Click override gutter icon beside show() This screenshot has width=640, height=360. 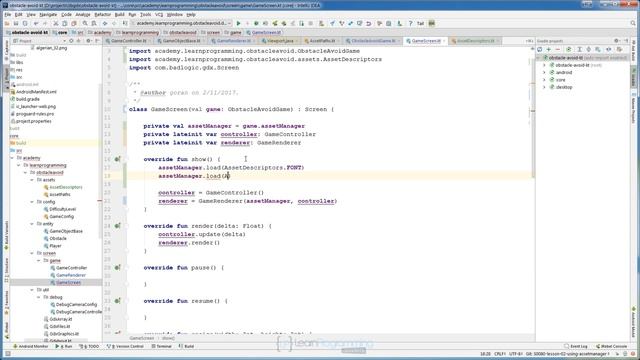pyautogui.click(x=118, y=159)
